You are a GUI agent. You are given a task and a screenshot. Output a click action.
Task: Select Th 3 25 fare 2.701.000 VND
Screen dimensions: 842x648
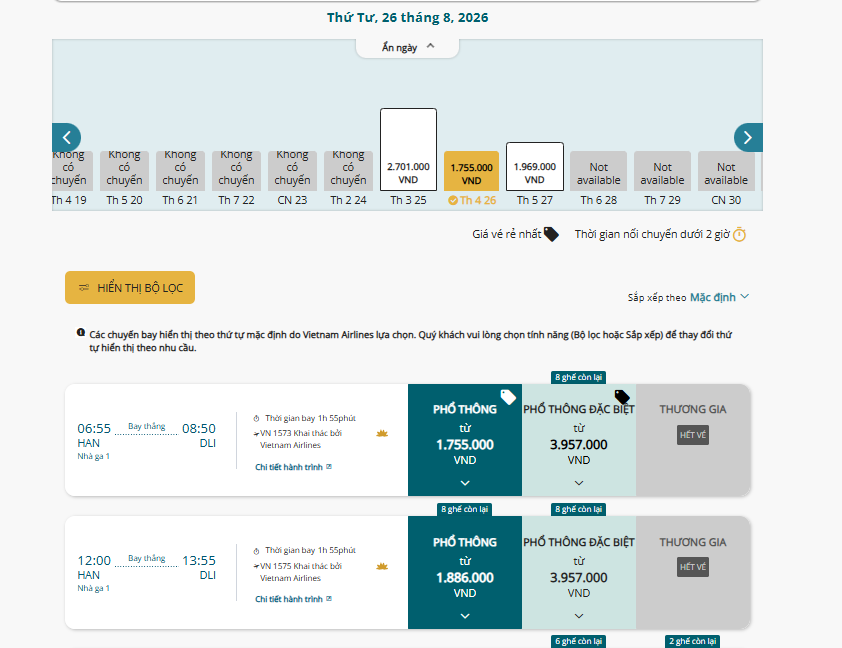point(408,149)
